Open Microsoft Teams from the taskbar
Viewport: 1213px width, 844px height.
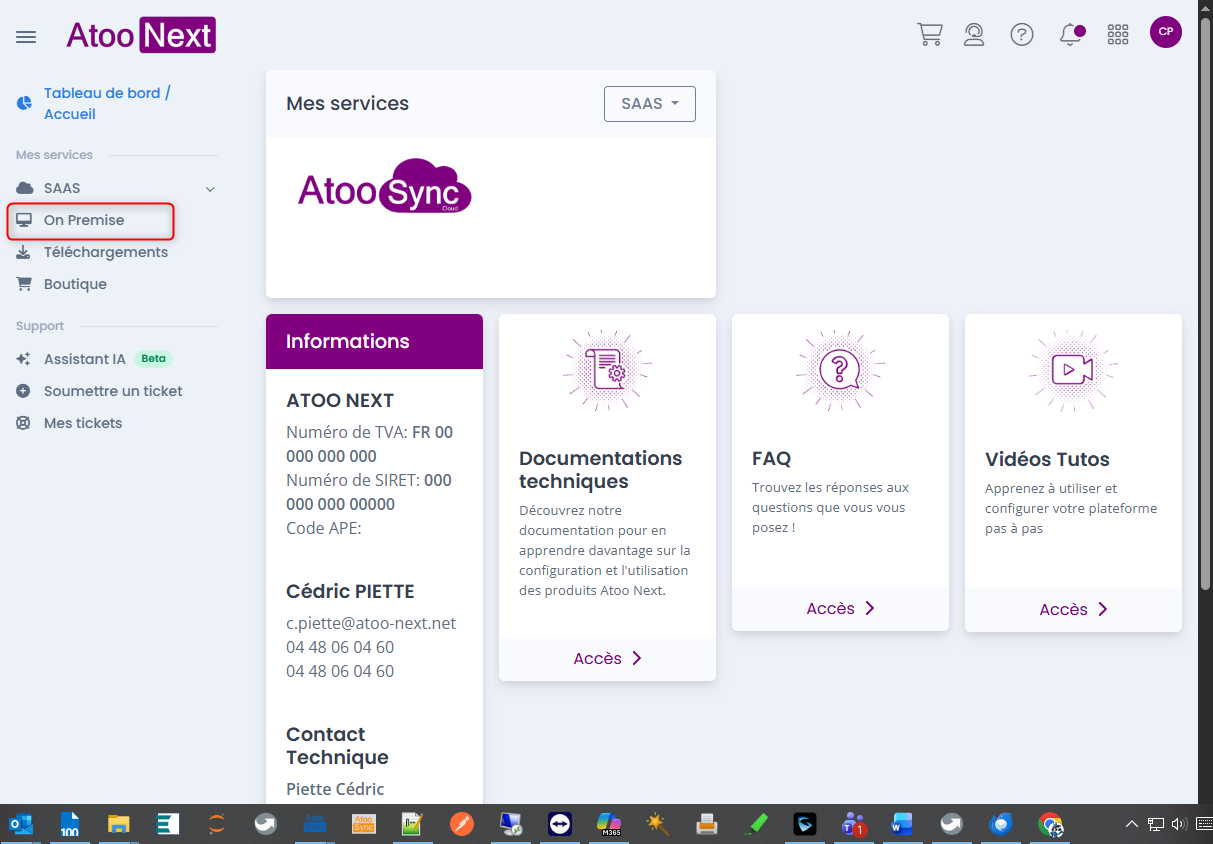pos(854,824)
